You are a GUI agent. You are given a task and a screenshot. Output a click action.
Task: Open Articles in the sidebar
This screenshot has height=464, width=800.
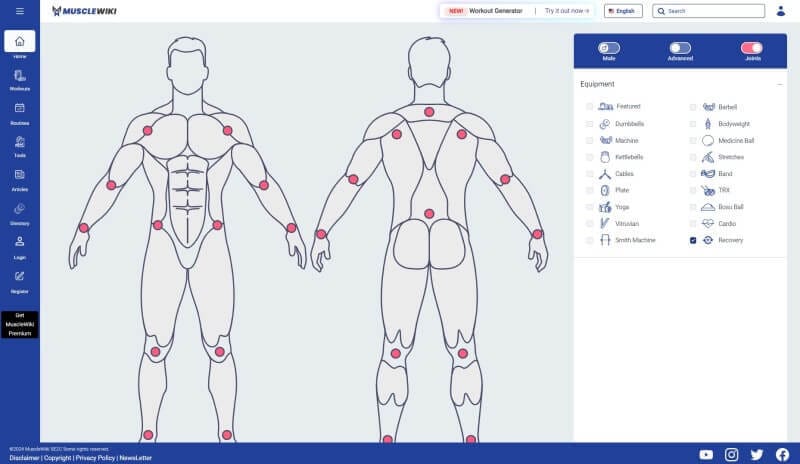tap(19, 180)
